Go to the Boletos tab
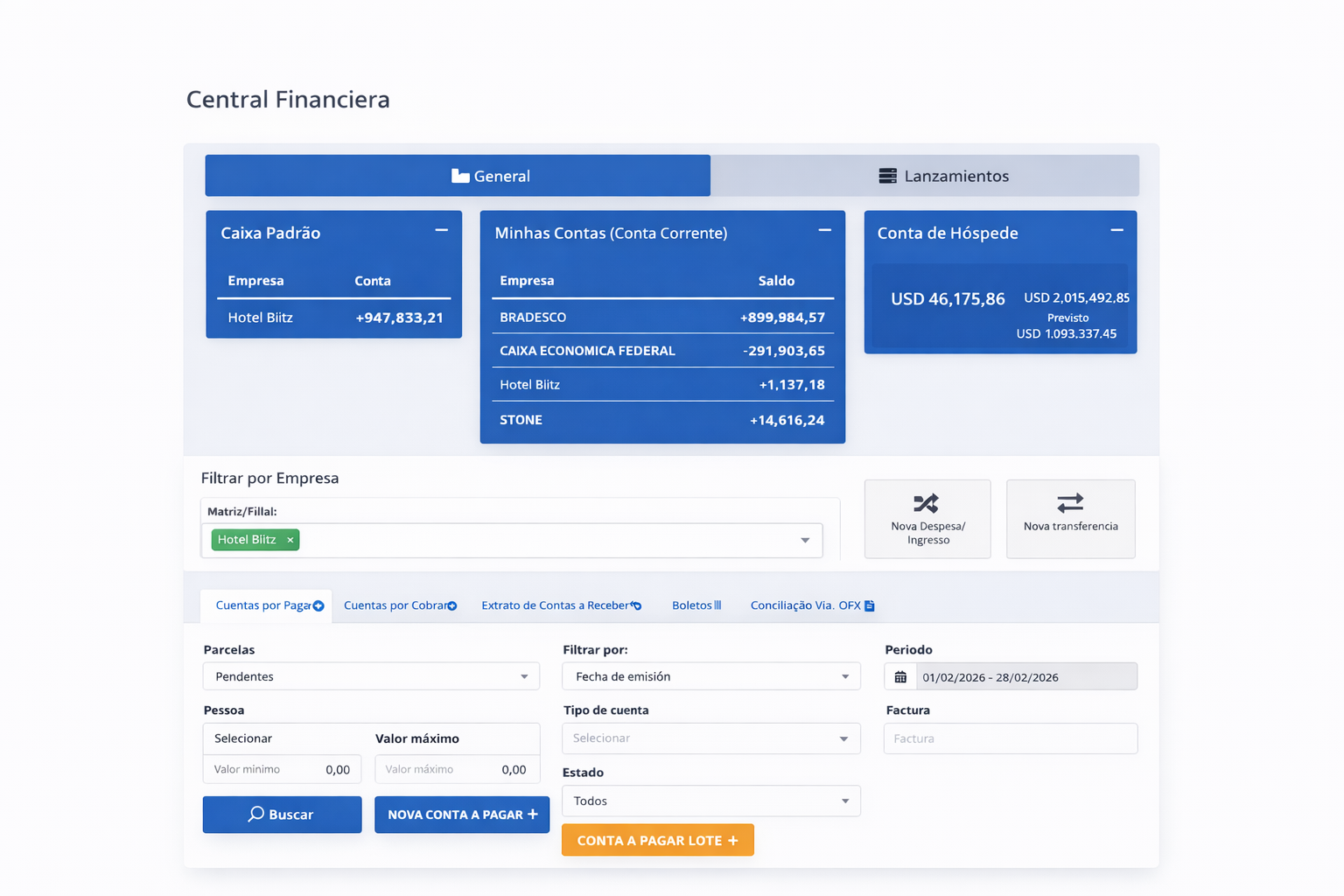The width and height of the screenshot is (1344, 896). pos(696,605)
